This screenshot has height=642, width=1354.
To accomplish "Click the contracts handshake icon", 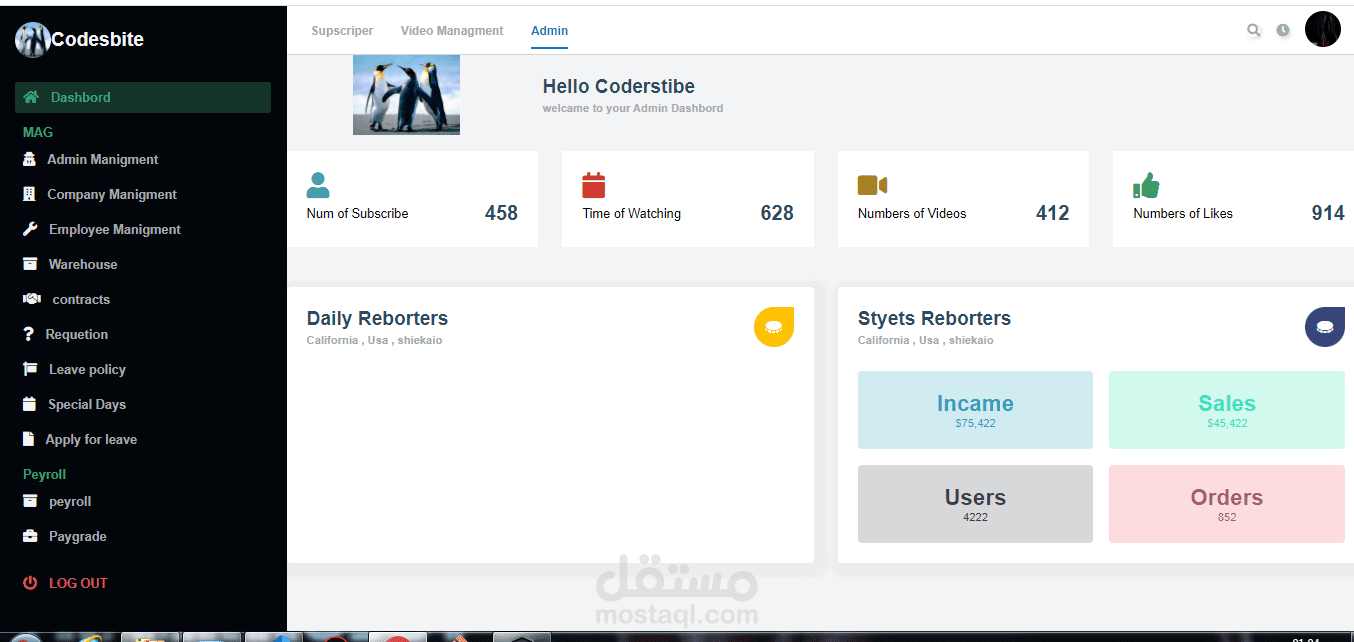I will 32,298.
